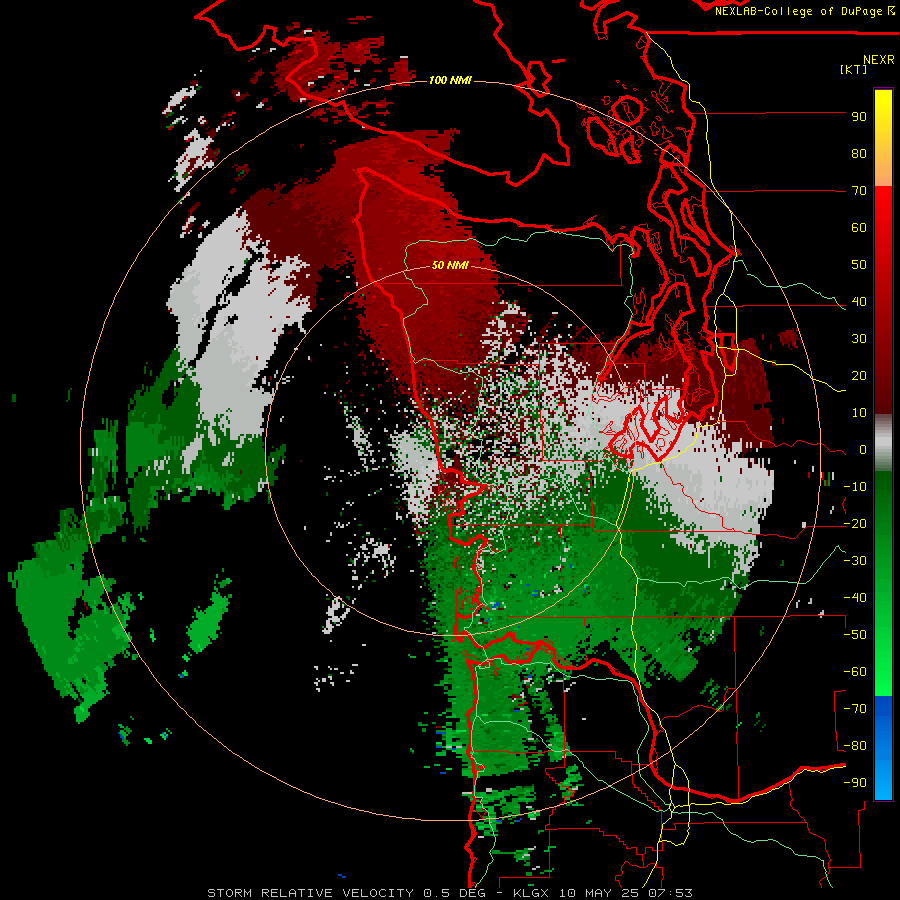The image size is (900, 900).
Task: Click the -20 value on the velocity scale
Action: point(855,524)
